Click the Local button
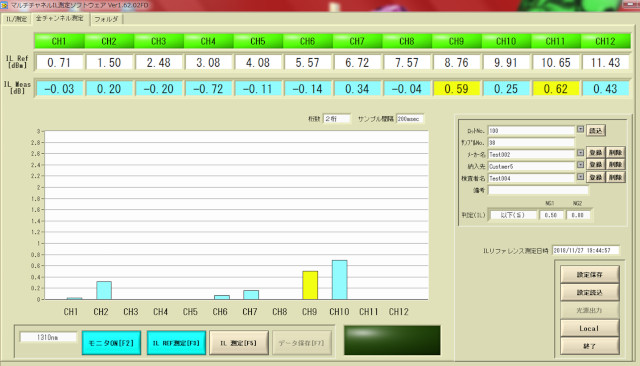 589,328
